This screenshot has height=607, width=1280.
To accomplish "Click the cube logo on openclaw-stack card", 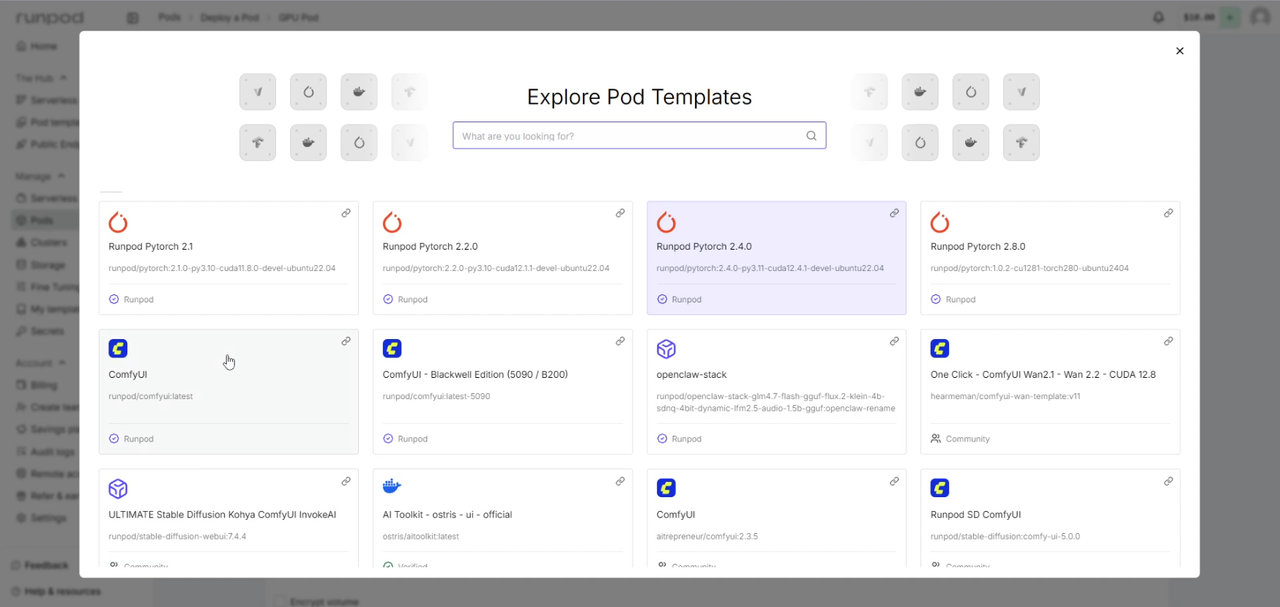I will tap(666, 349).
